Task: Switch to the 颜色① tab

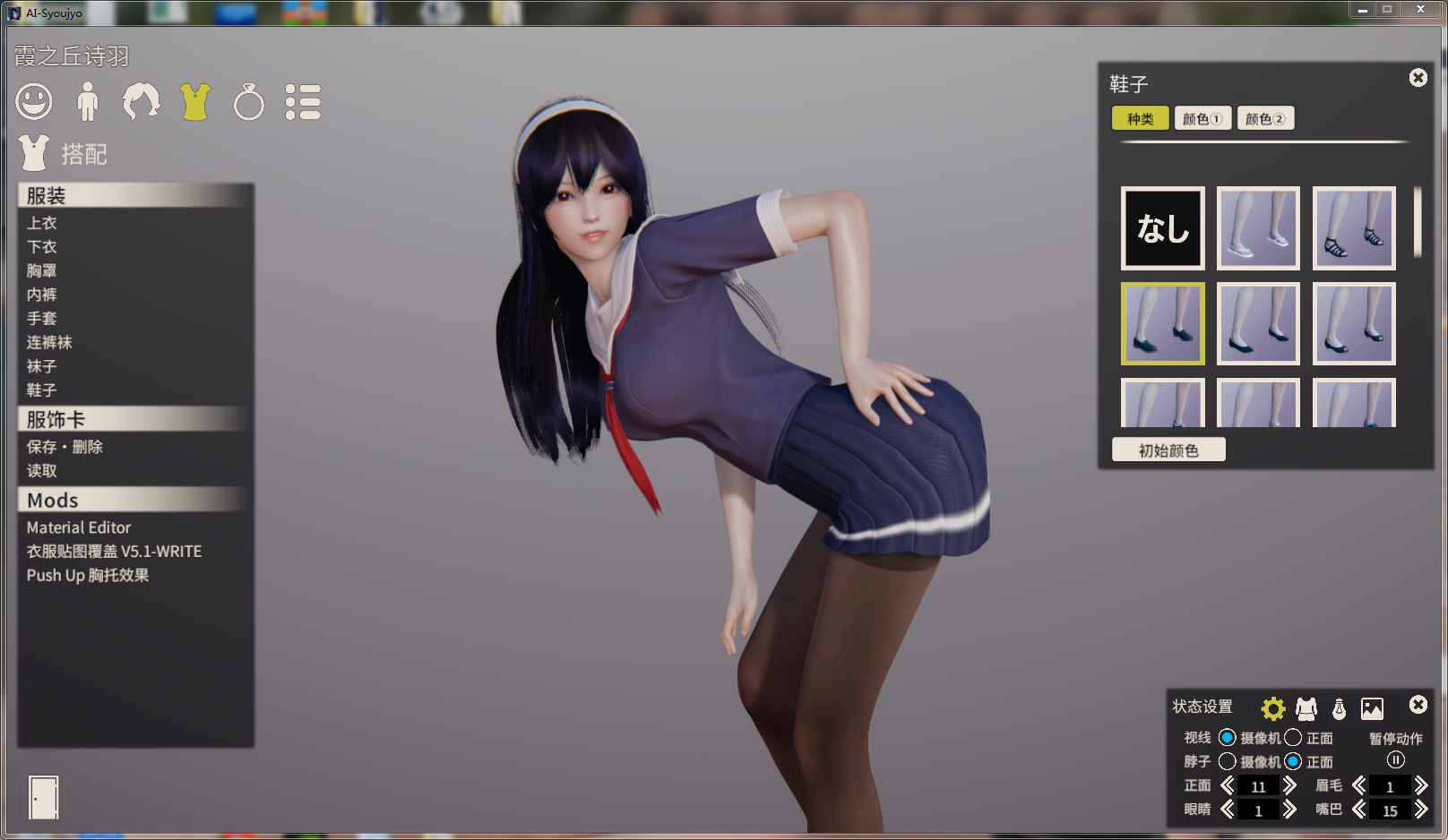Action: click(1202, 119)
